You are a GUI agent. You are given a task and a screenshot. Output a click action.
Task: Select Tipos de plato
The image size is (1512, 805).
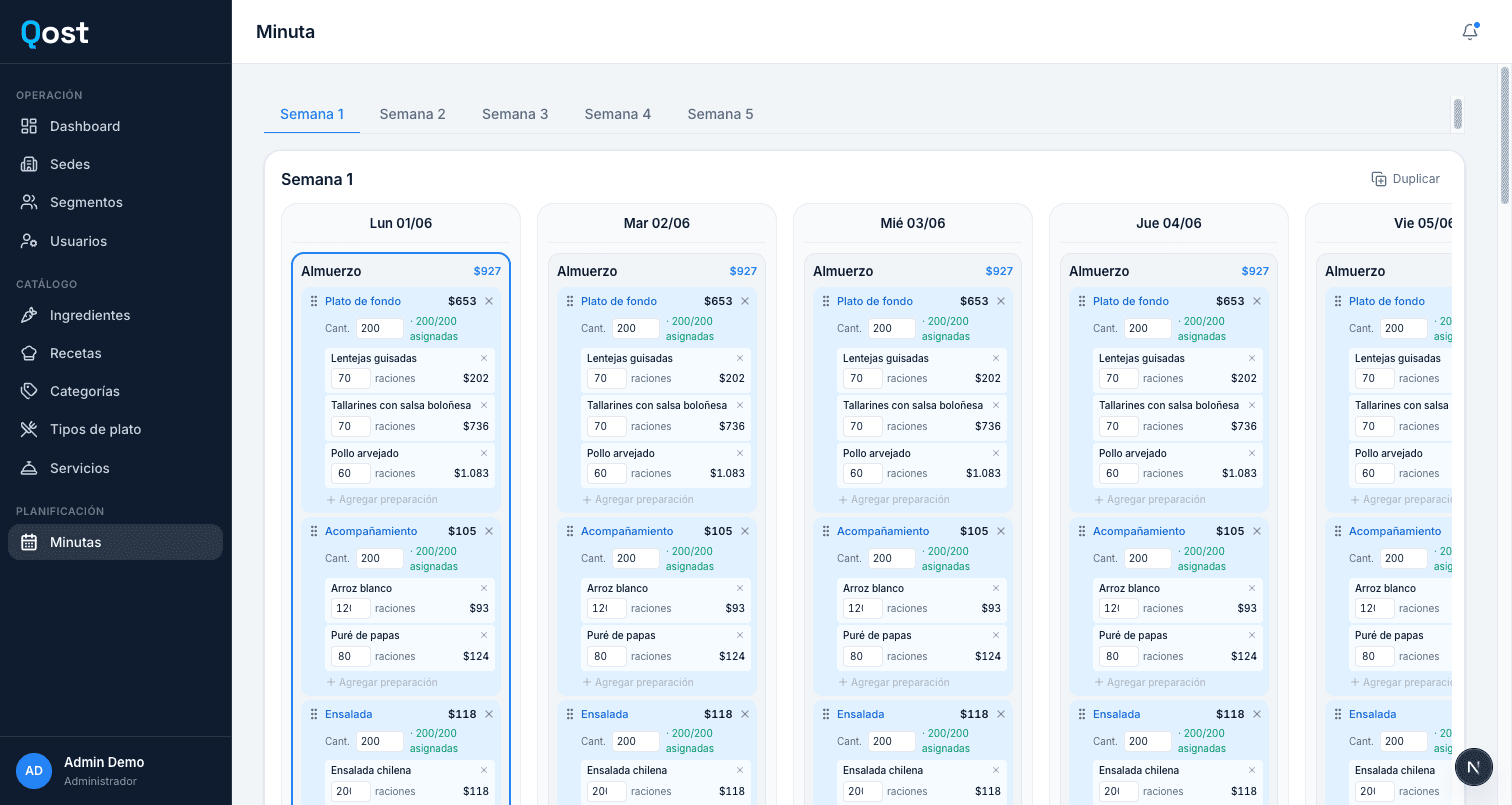click(115, 429)
